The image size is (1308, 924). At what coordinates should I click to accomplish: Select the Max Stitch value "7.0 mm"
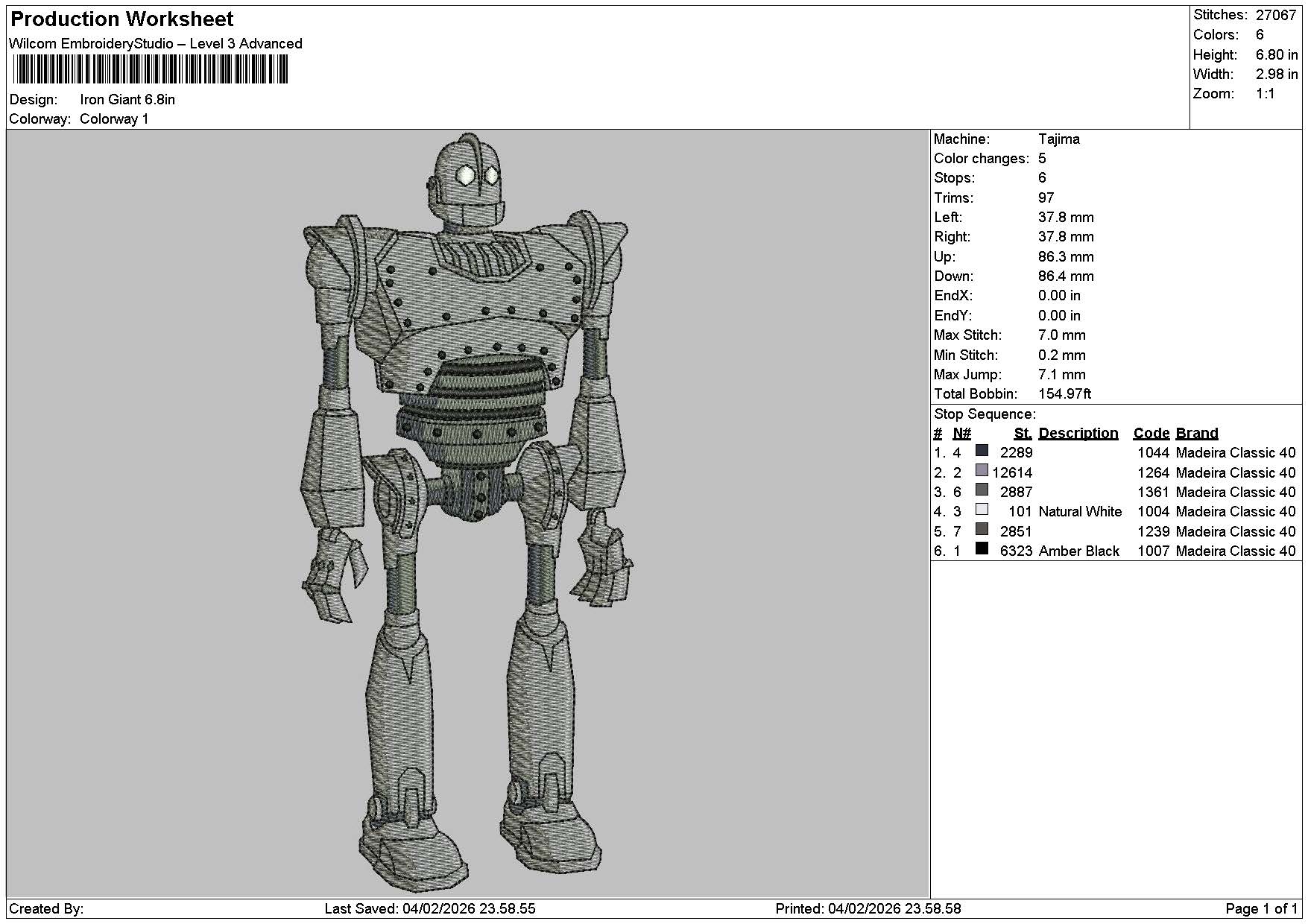pos(1061,335)
